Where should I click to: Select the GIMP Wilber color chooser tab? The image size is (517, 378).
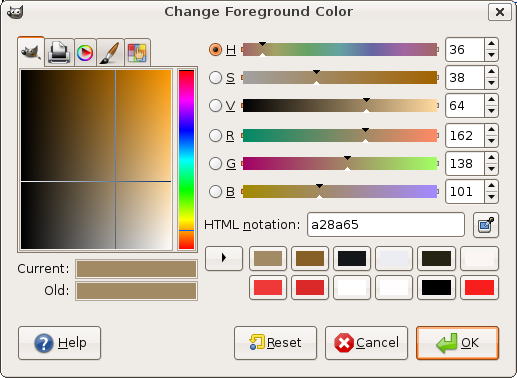31,52
